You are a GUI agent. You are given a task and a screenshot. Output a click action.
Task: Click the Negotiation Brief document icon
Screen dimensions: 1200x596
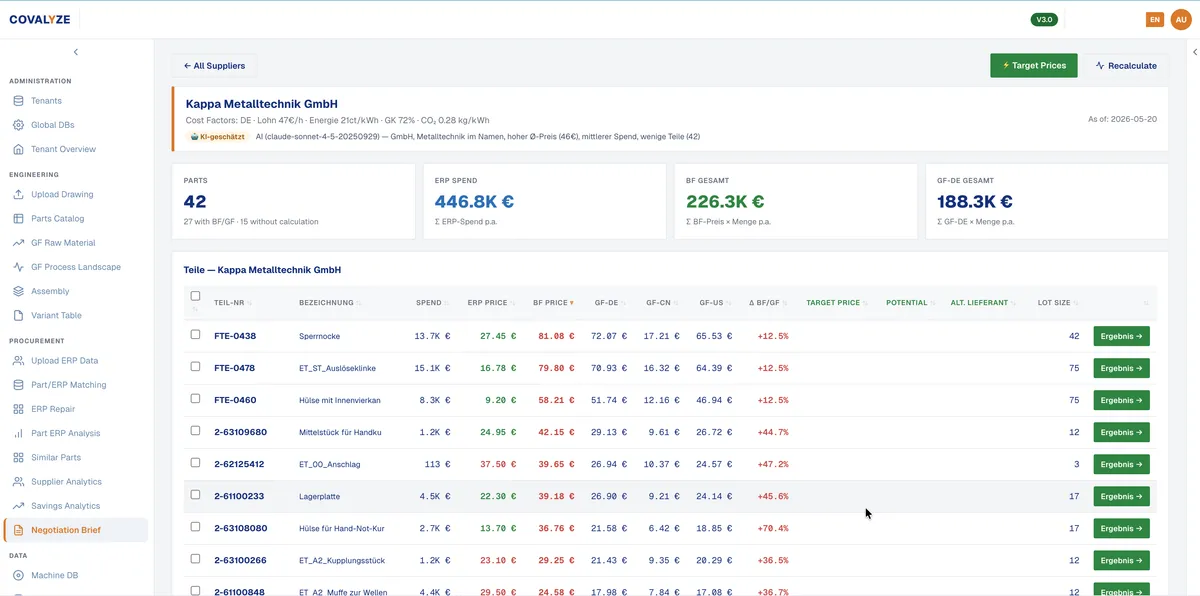18,530
